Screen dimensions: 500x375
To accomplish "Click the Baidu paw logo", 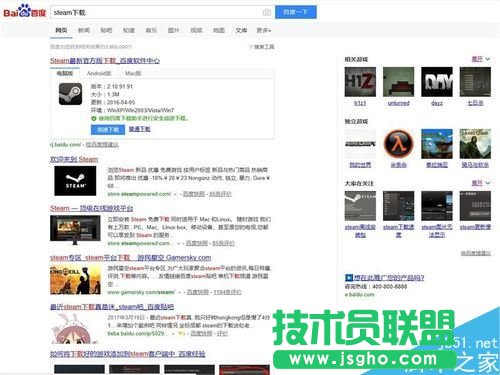I will click(x=24, y=12).
